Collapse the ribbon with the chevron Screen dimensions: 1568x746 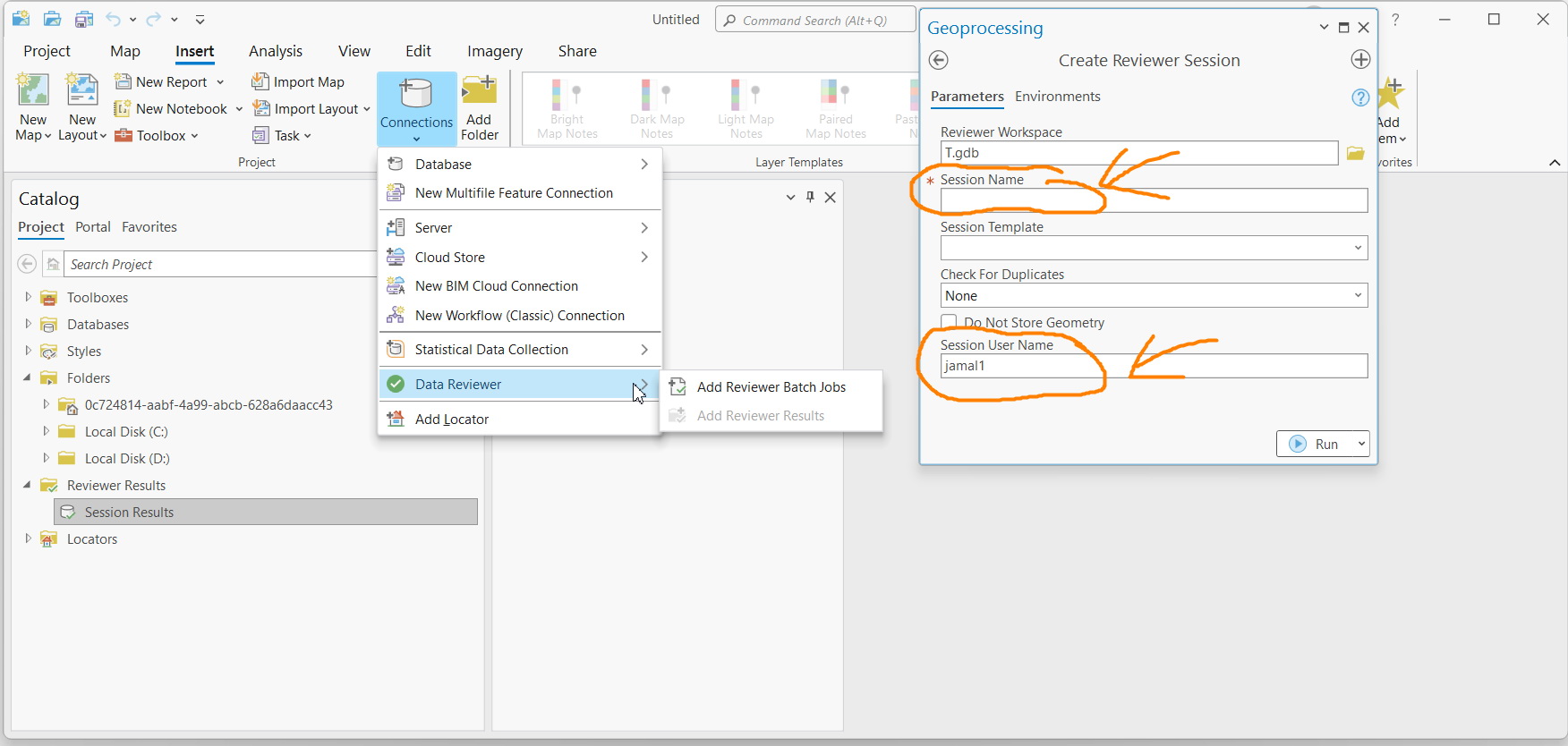[x=1555, y=162]
